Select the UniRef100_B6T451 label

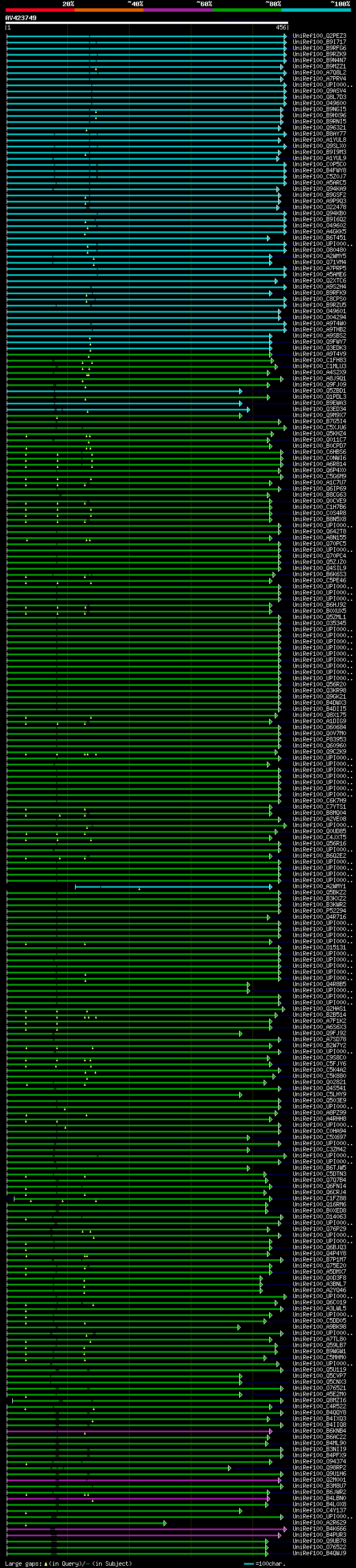pyautogui.click(x=319, y=238)
